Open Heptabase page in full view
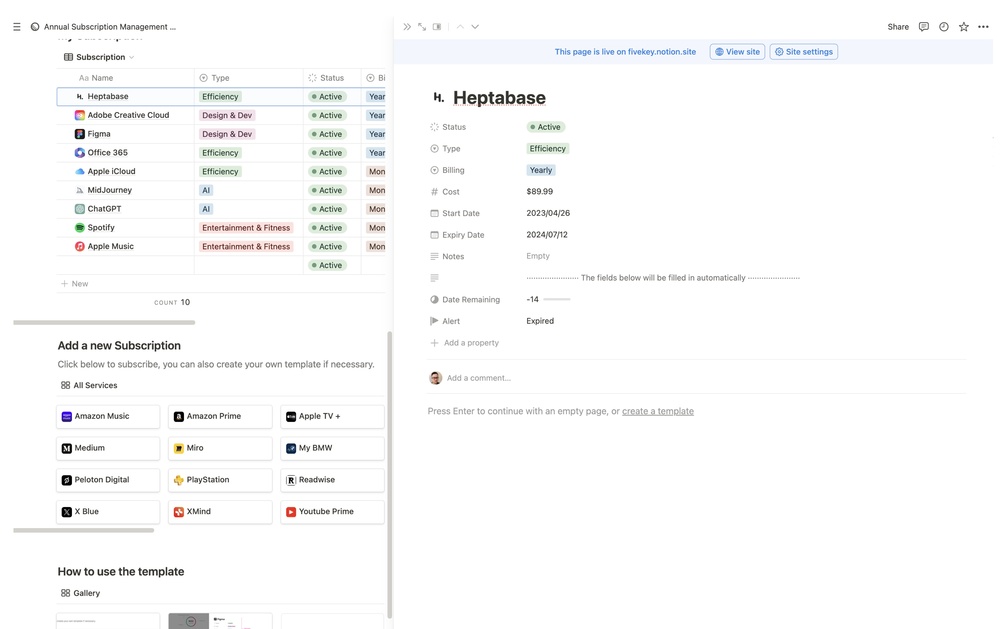This screenshot has width=1005, height=629. [x=422, y=27]
